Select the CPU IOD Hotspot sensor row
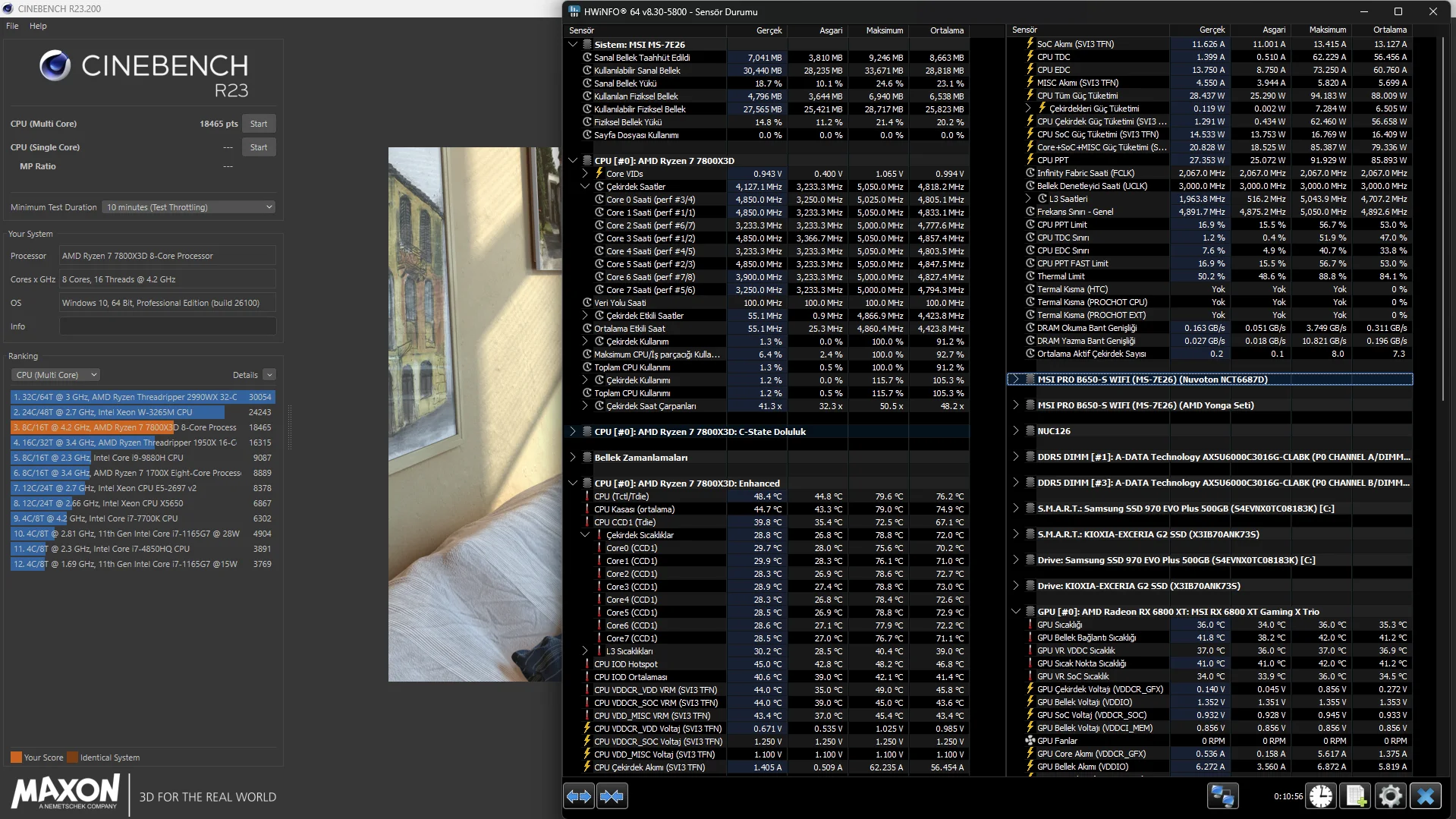The width and height of the screenshot is (1456, 819). point(768,664)
